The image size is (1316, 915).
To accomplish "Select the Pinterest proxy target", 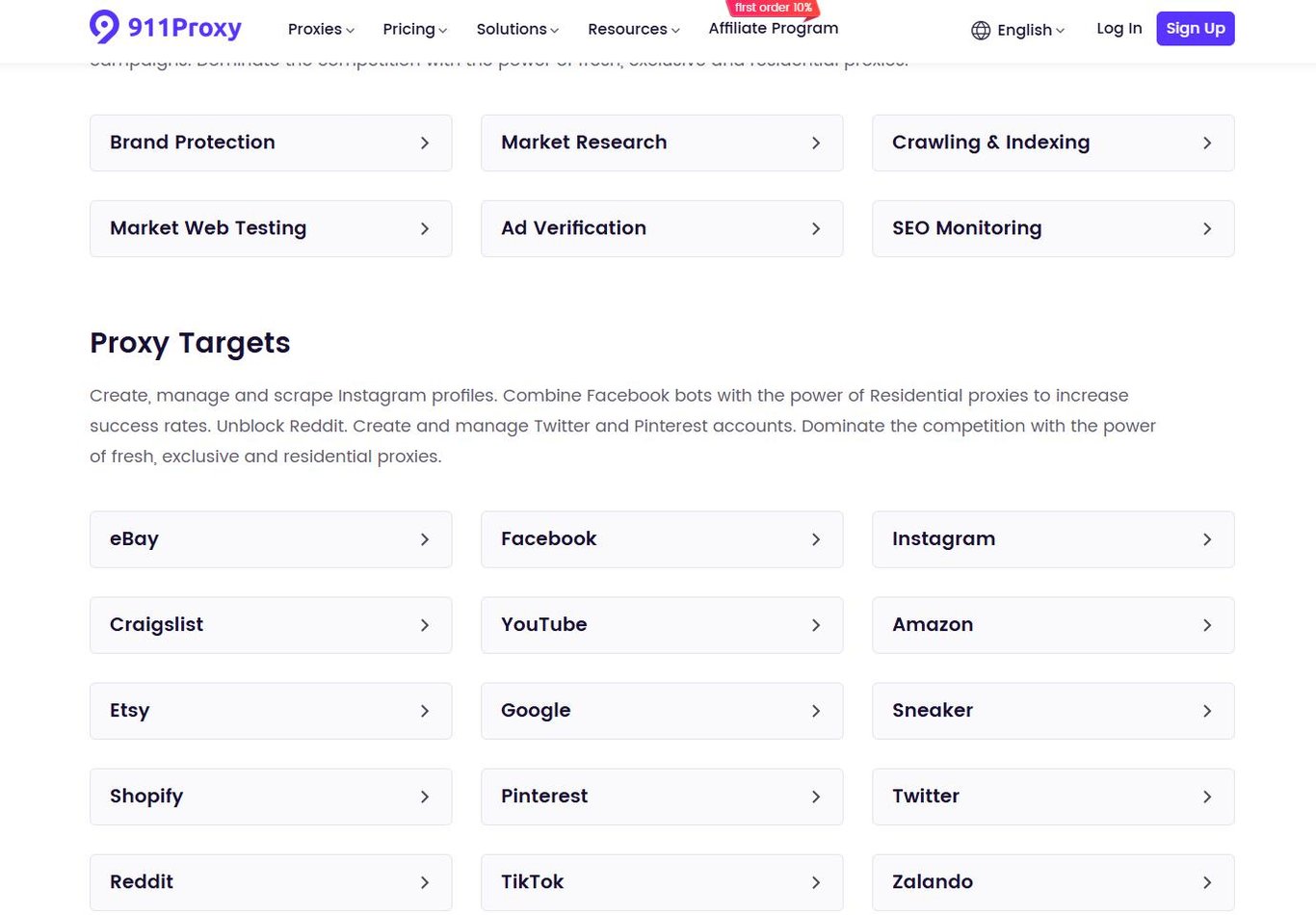I will (x=662, y=797).
